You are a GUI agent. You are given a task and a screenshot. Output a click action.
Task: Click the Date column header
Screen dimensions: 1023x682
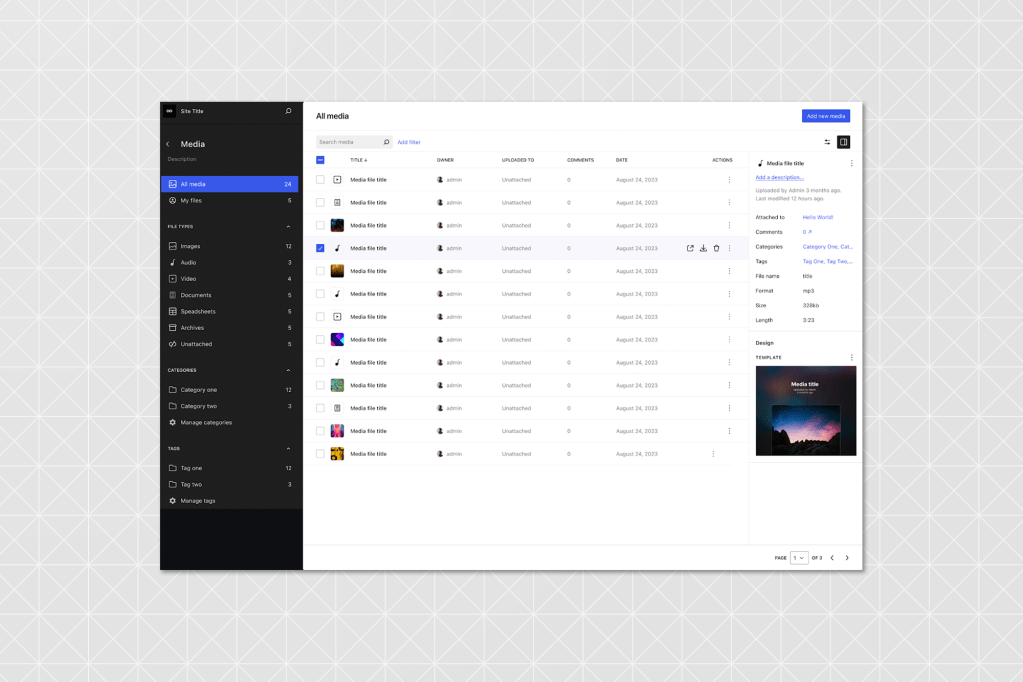pos(622,160)
